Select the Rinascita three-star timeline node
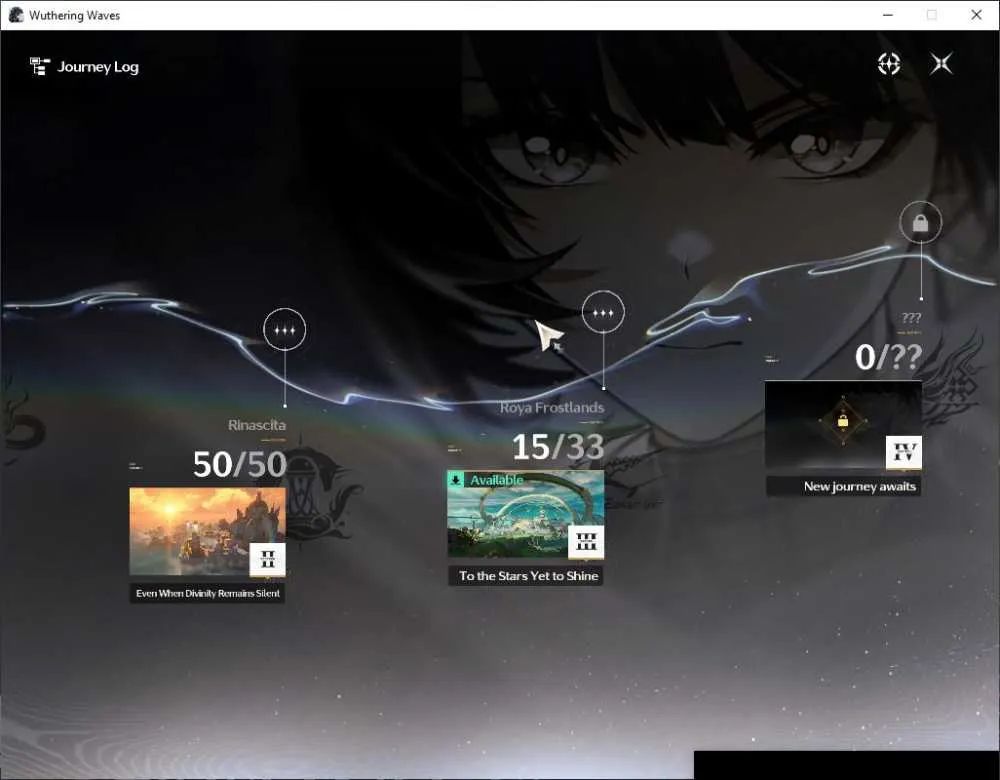 pos(284,330)
